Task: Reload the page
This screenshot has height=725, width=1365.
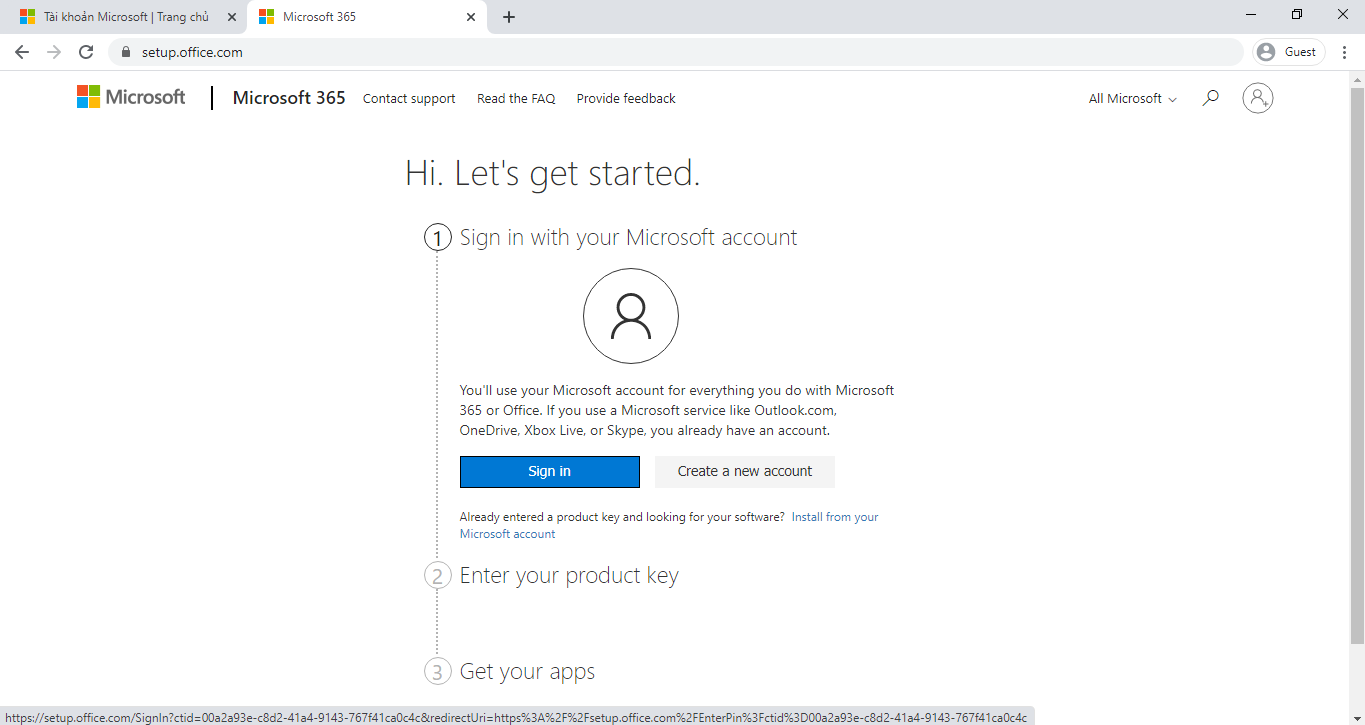Action: [85, 51]
